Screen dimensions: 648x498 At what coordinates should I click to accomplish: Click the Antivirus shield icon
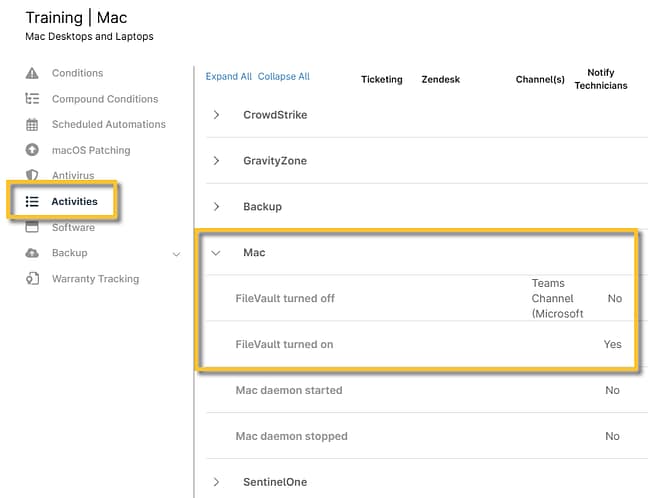point(32,176)
